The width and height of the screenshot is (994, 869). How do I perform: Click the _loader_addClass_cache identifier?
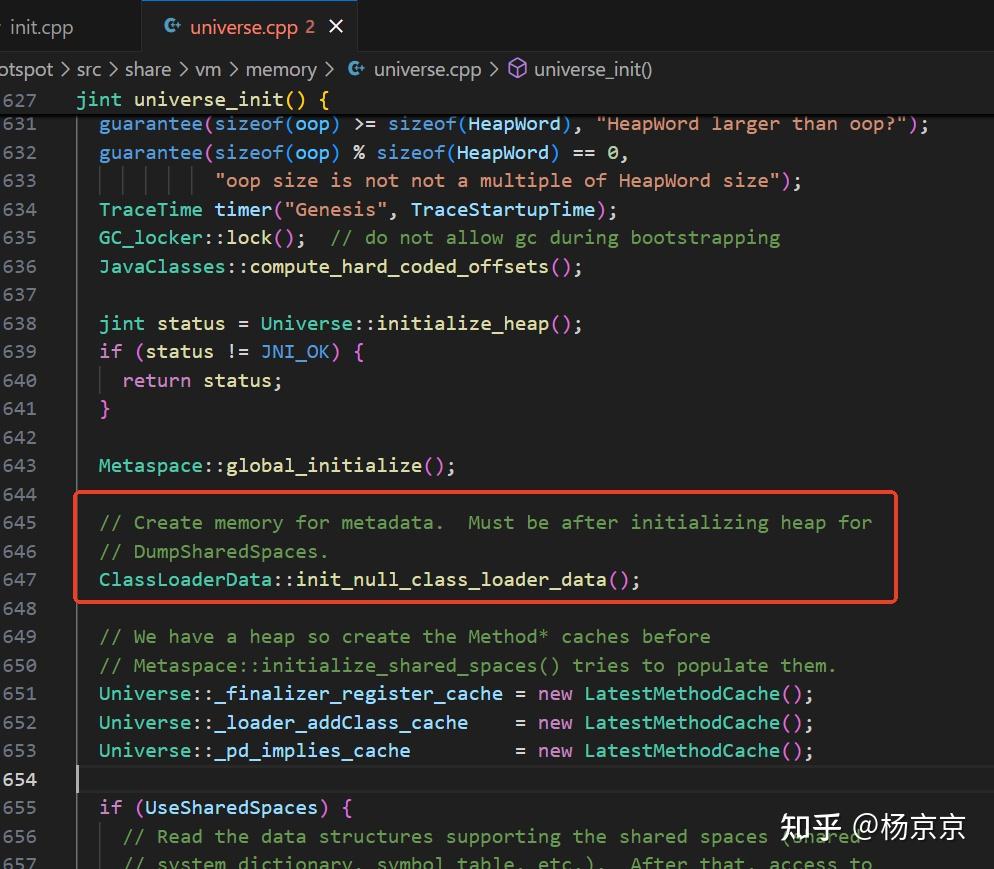tap(341, 723)
